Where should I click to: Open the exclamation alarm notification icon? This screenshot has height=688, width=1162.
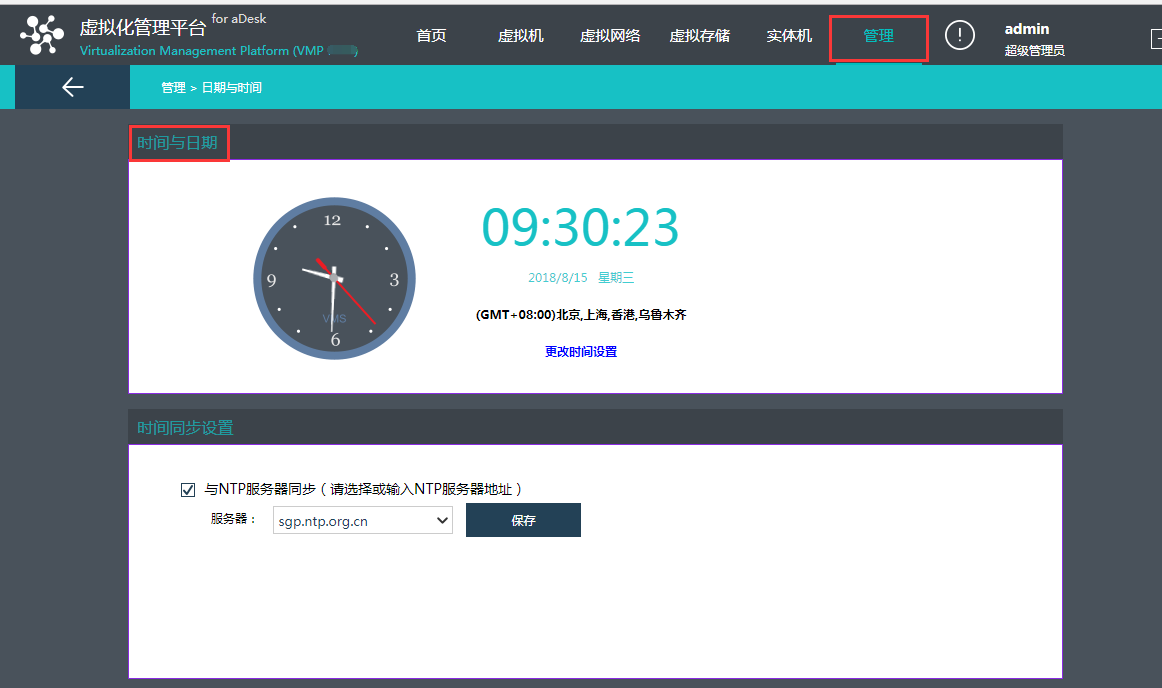[x=959, y=35]
